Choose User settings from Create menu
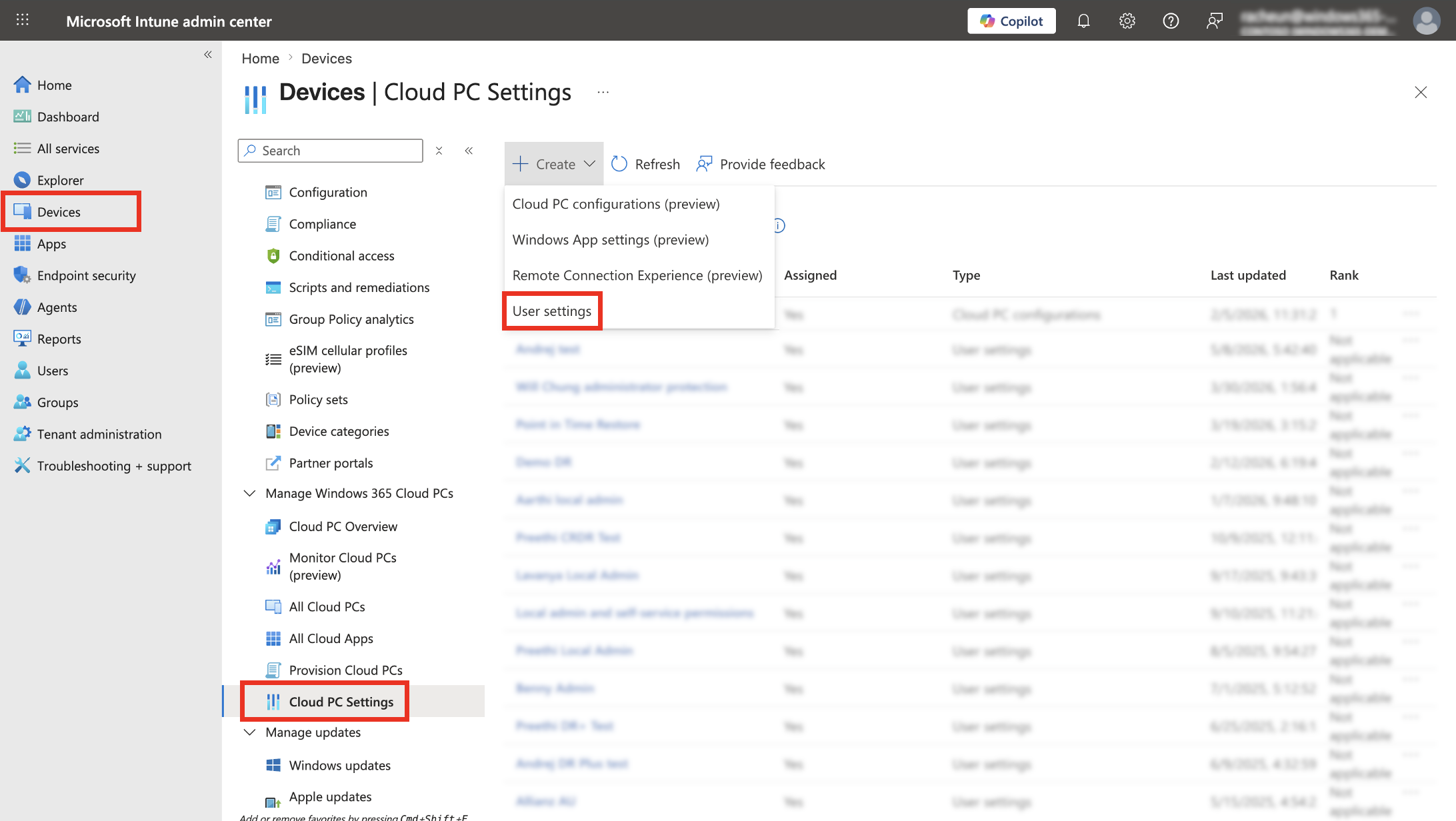This screenshot has height=821, width=1456. (552, 311)
